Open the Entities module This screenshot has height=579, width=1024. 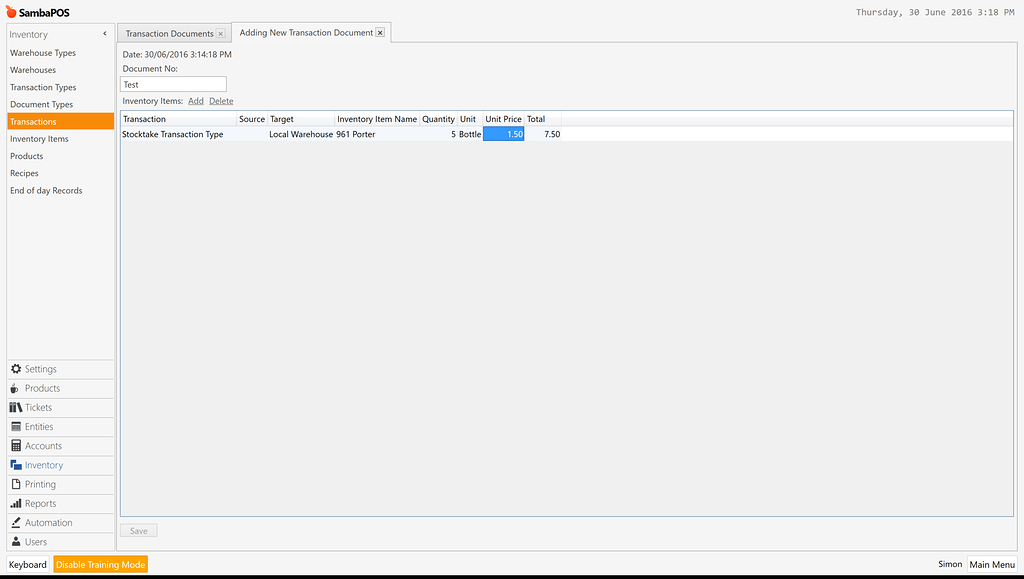(40, 426)
